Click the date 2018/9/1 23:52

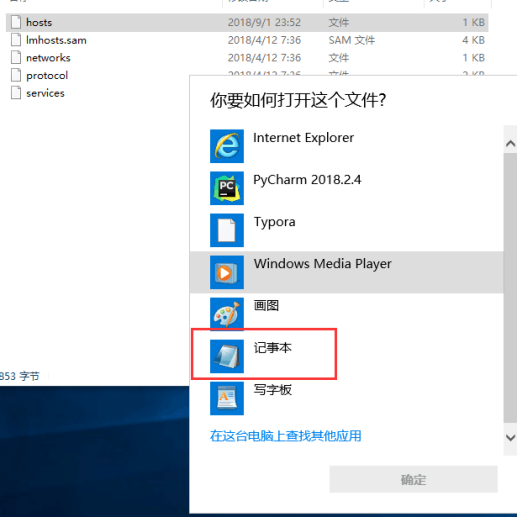click(x=264, y=22)
